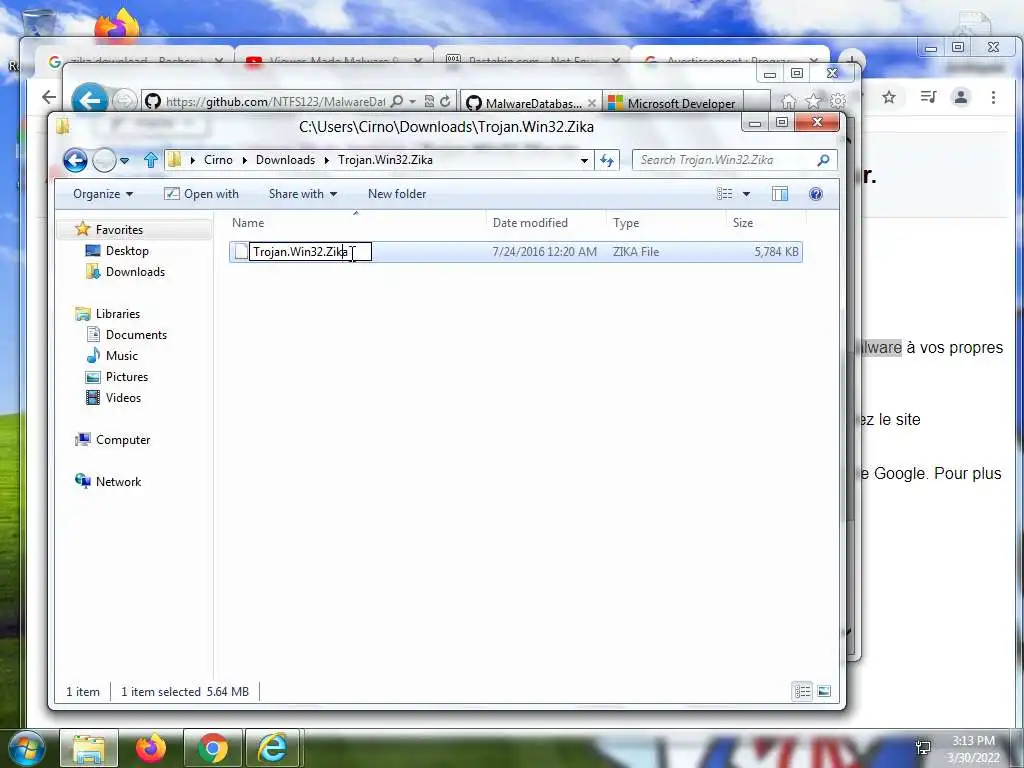Image resolution: width=1024 pixels, height=768 pixels.
Task: Refresh page in Internet Explorer
Action: click(445, 101)
